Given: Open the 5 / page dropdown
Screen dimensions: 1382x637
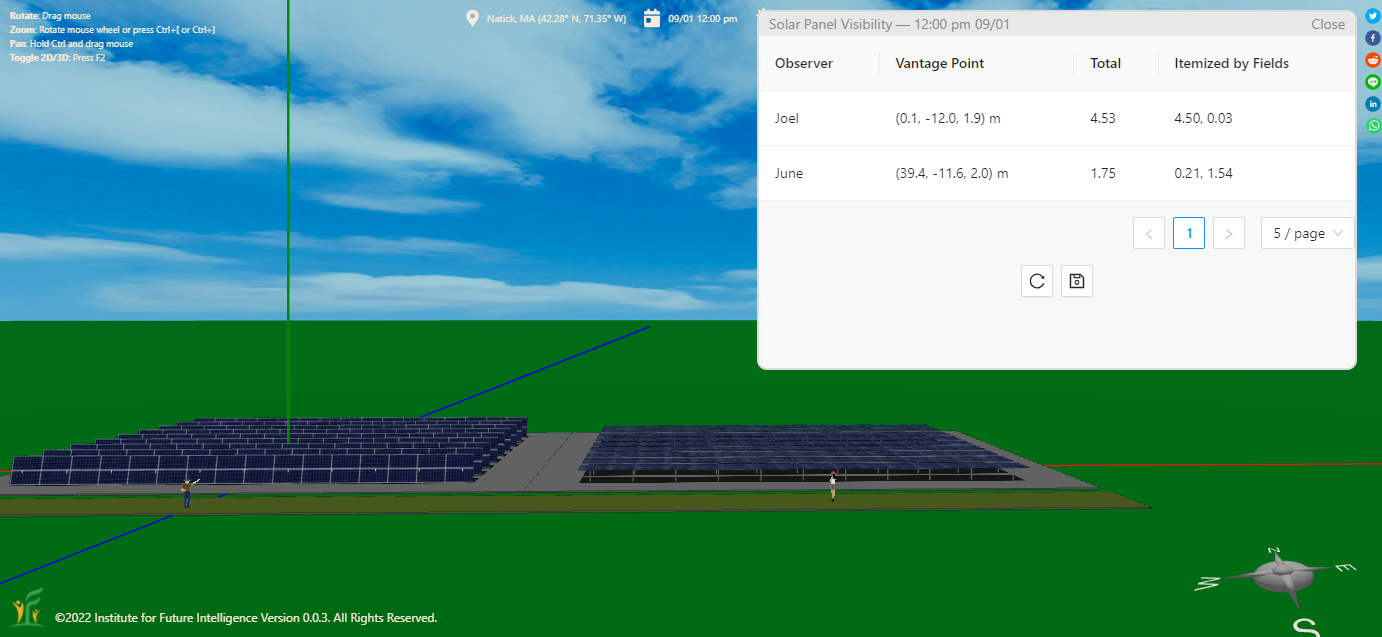Looking at the screenshot, I should pos(1307,233).
